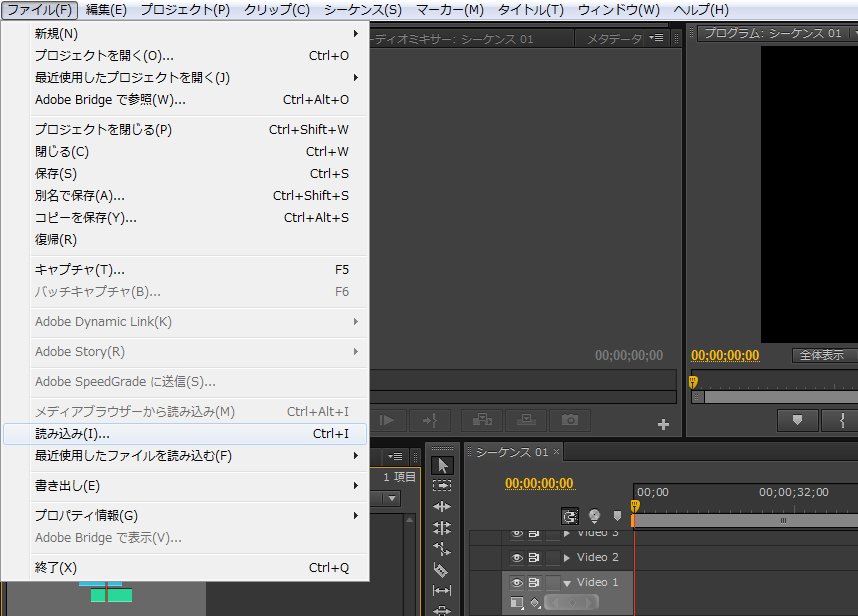Expand the Video 3 track

(x=567, y=533)
